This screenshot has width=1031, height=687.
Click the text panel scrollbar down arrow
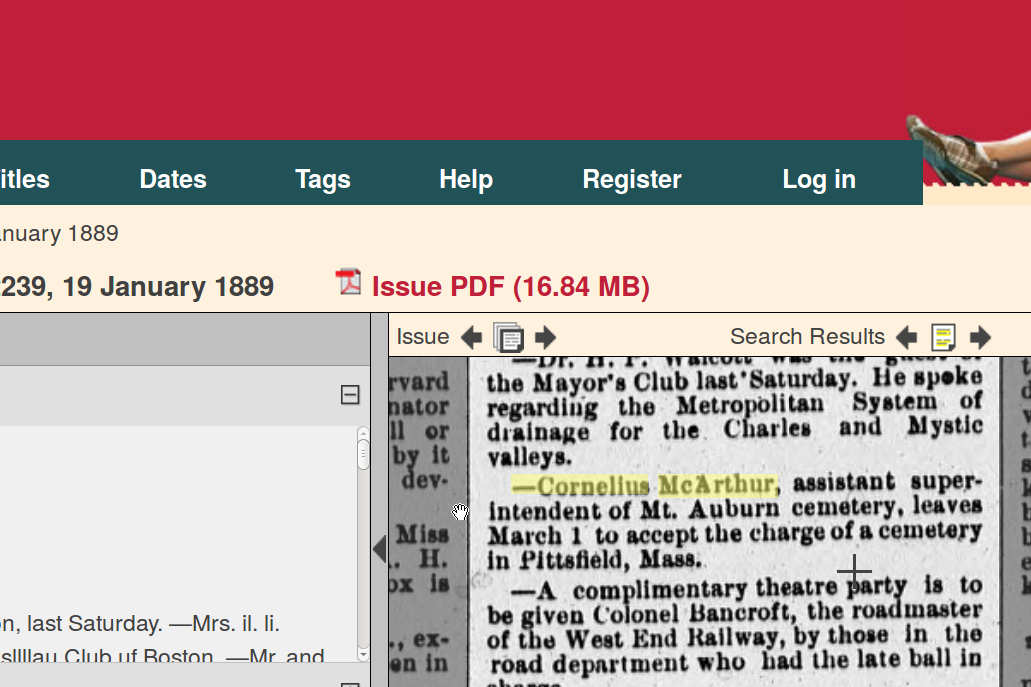(x=363, y=654)
